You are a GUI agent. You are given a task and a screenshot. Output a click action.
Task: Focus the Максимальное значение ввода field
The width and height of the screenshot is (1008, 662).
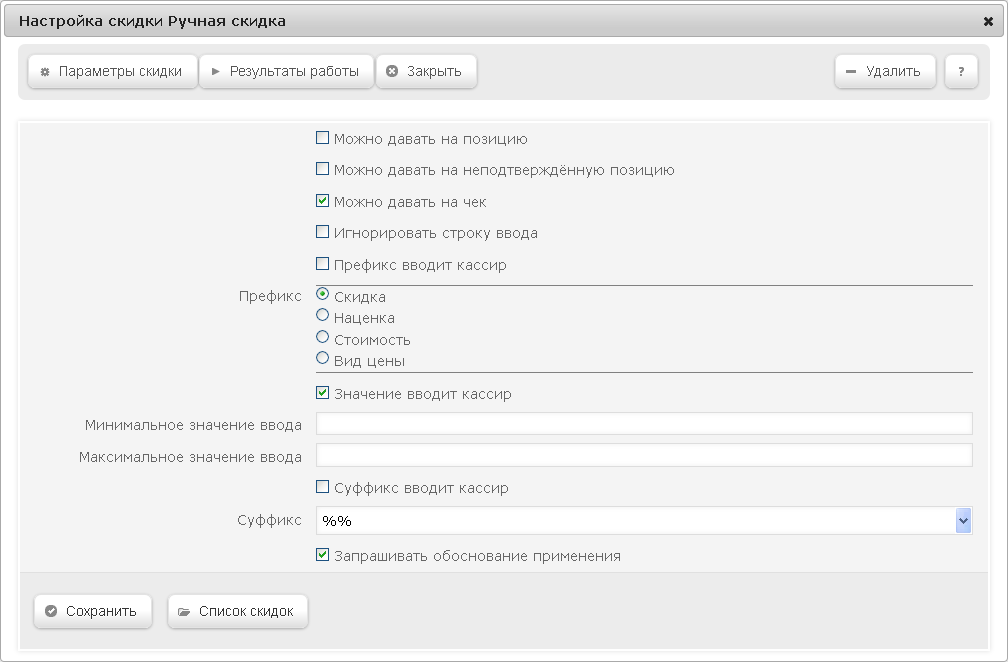pyautogui.click(x=644, y=455)
